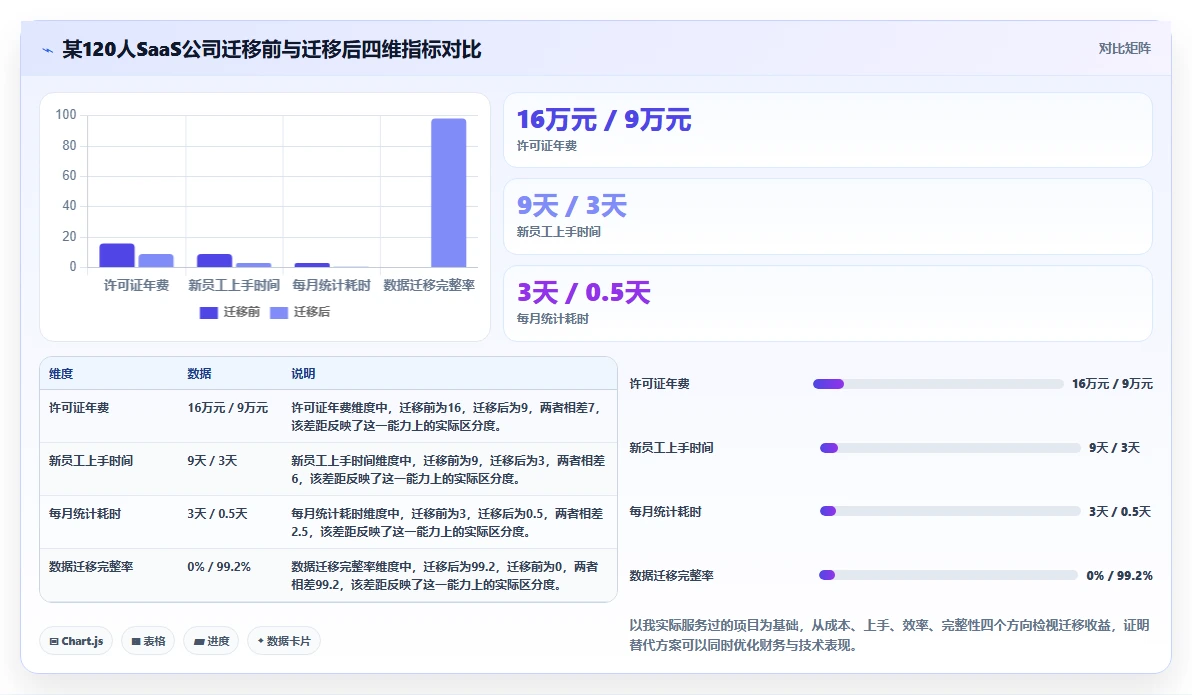Click the 新员工上手时间 progress bar

950,448
